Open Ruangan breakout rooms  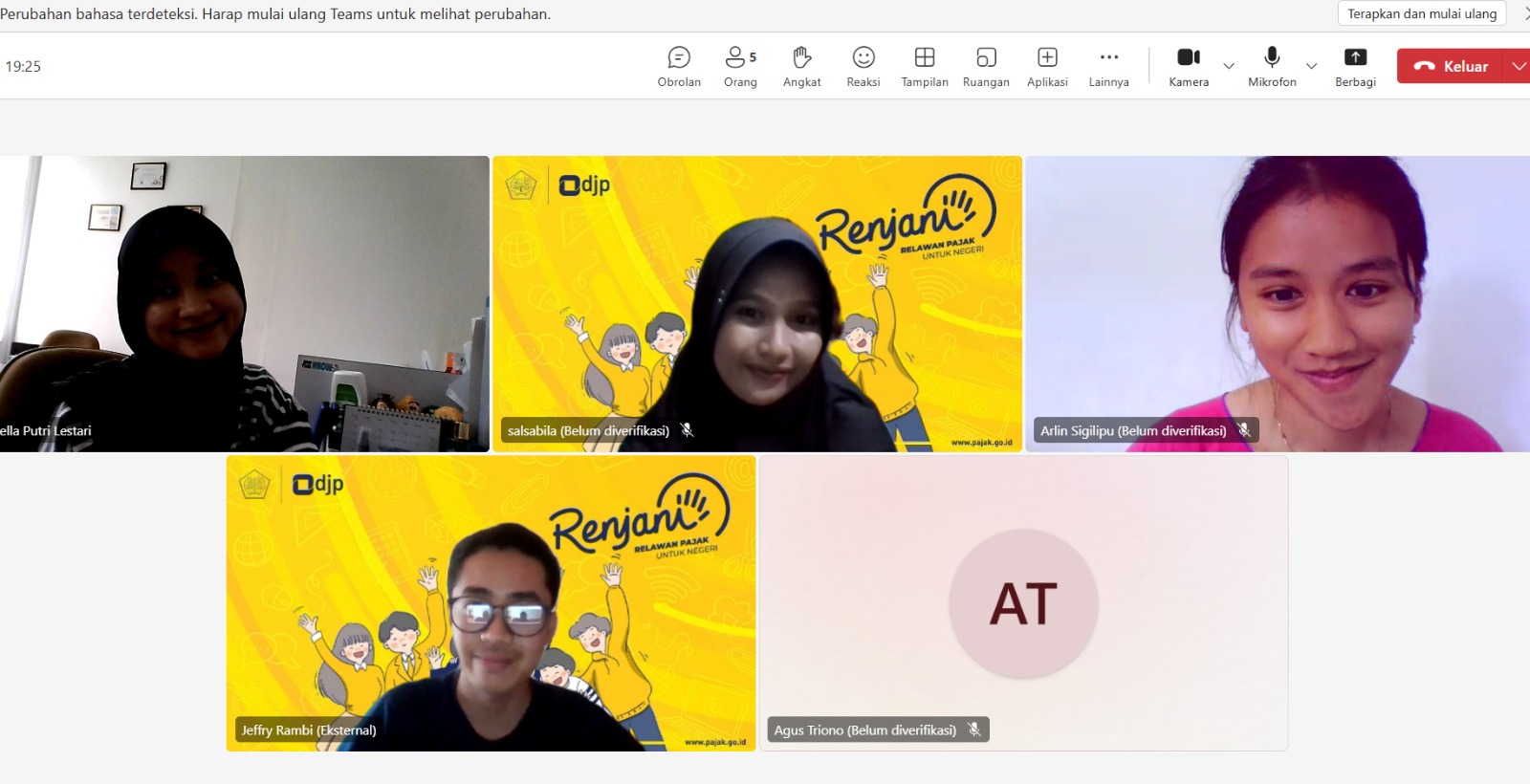click(x=986, y=66)
